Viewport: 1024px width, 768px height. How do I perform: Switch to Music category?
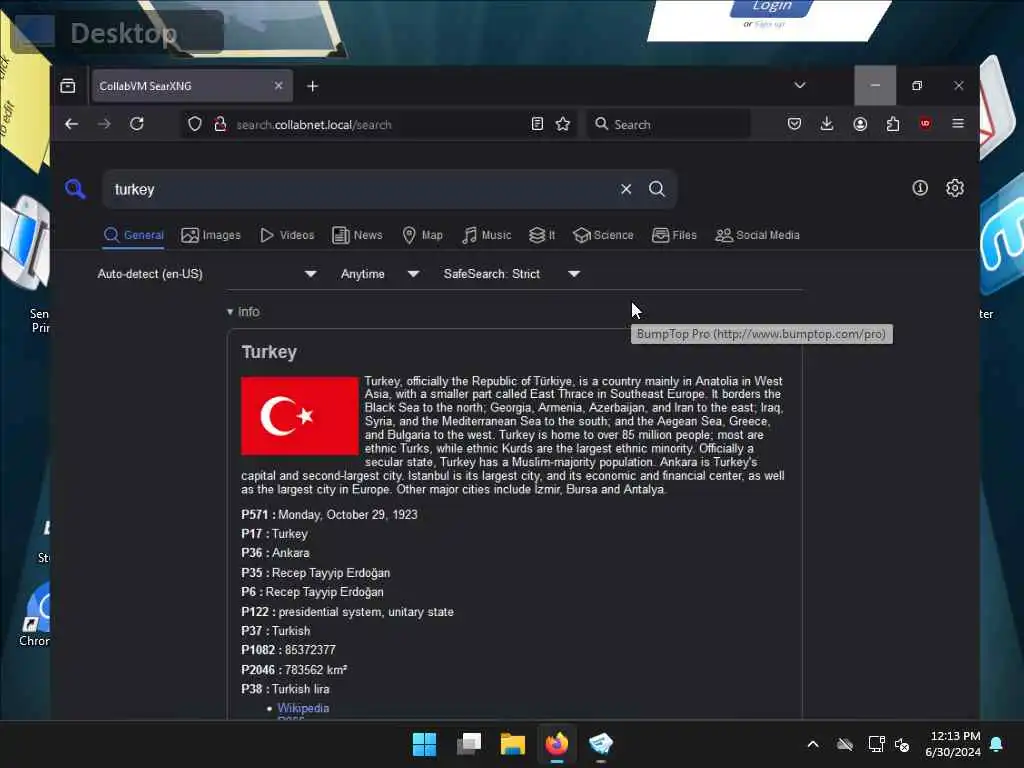tap(487, 235)
